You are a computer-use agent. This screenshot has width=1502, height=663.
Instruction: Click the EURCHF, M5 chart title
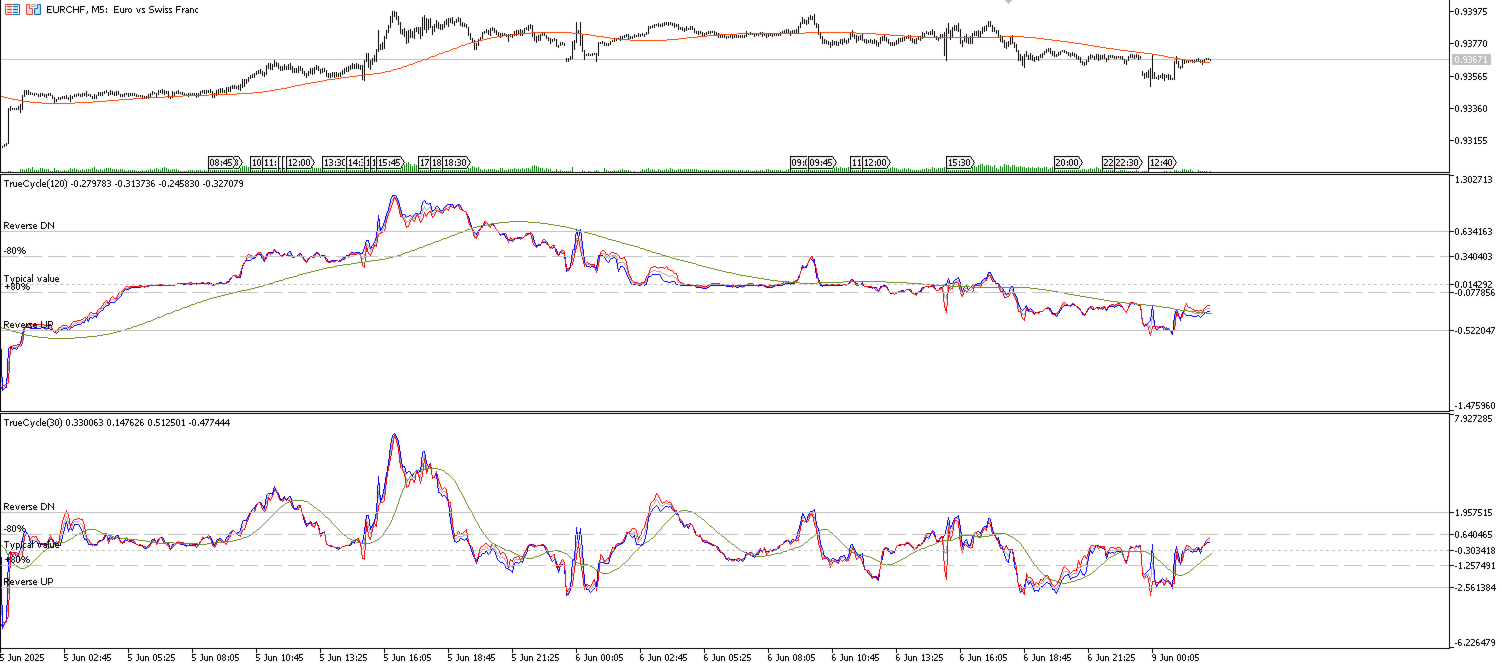point(122,9)
